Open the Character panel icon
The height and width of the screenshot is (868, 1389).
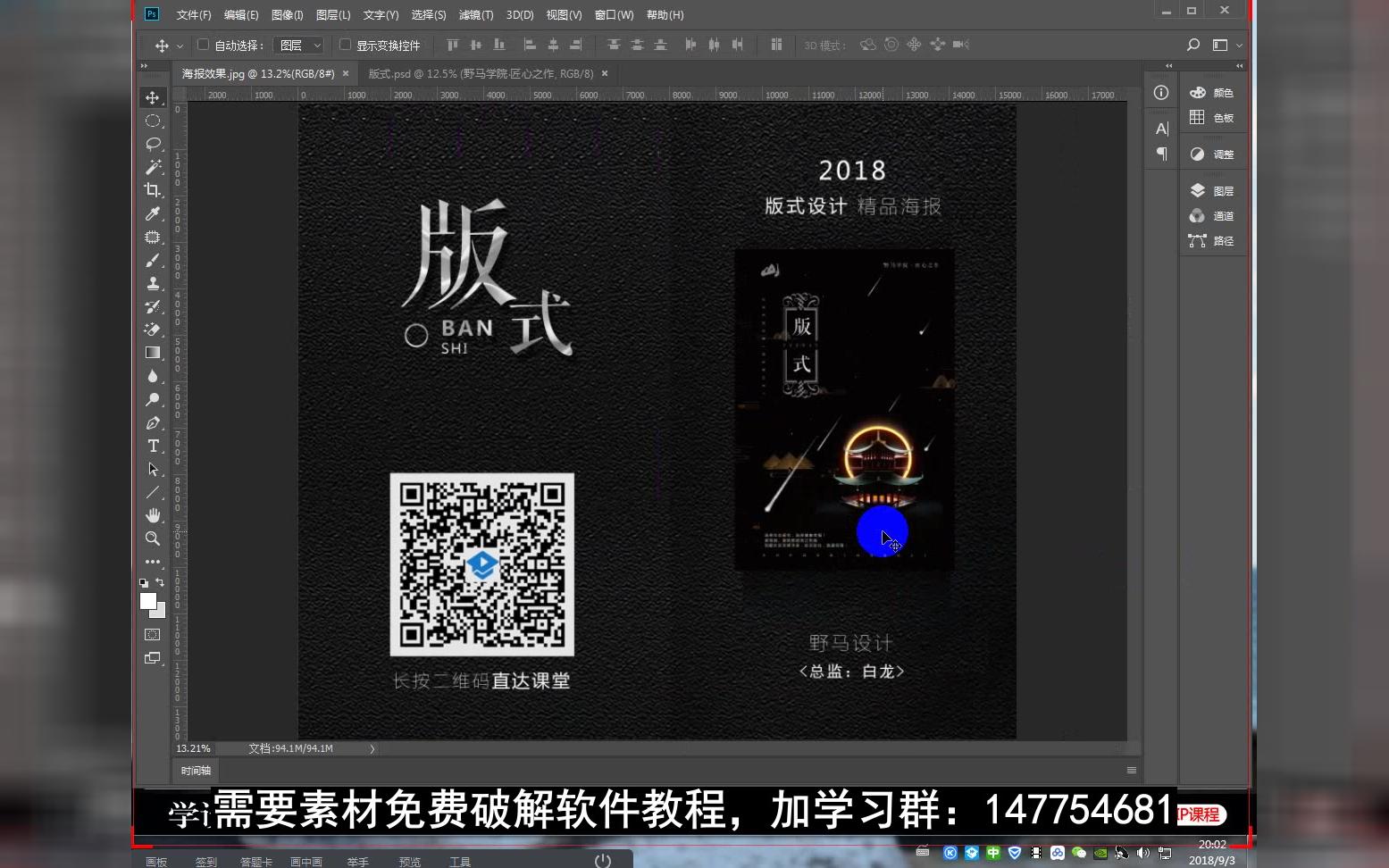[x=1161, y=129]
